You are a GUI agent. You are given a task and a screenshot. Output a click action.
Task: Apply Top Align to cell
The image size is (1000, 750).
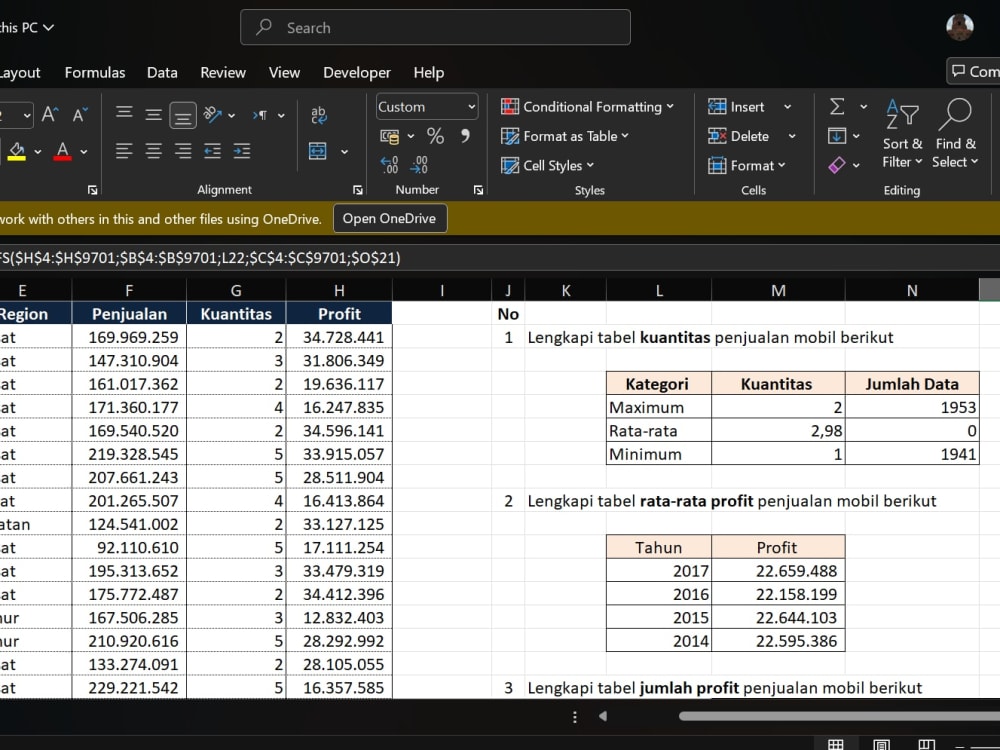click(124, 114)
